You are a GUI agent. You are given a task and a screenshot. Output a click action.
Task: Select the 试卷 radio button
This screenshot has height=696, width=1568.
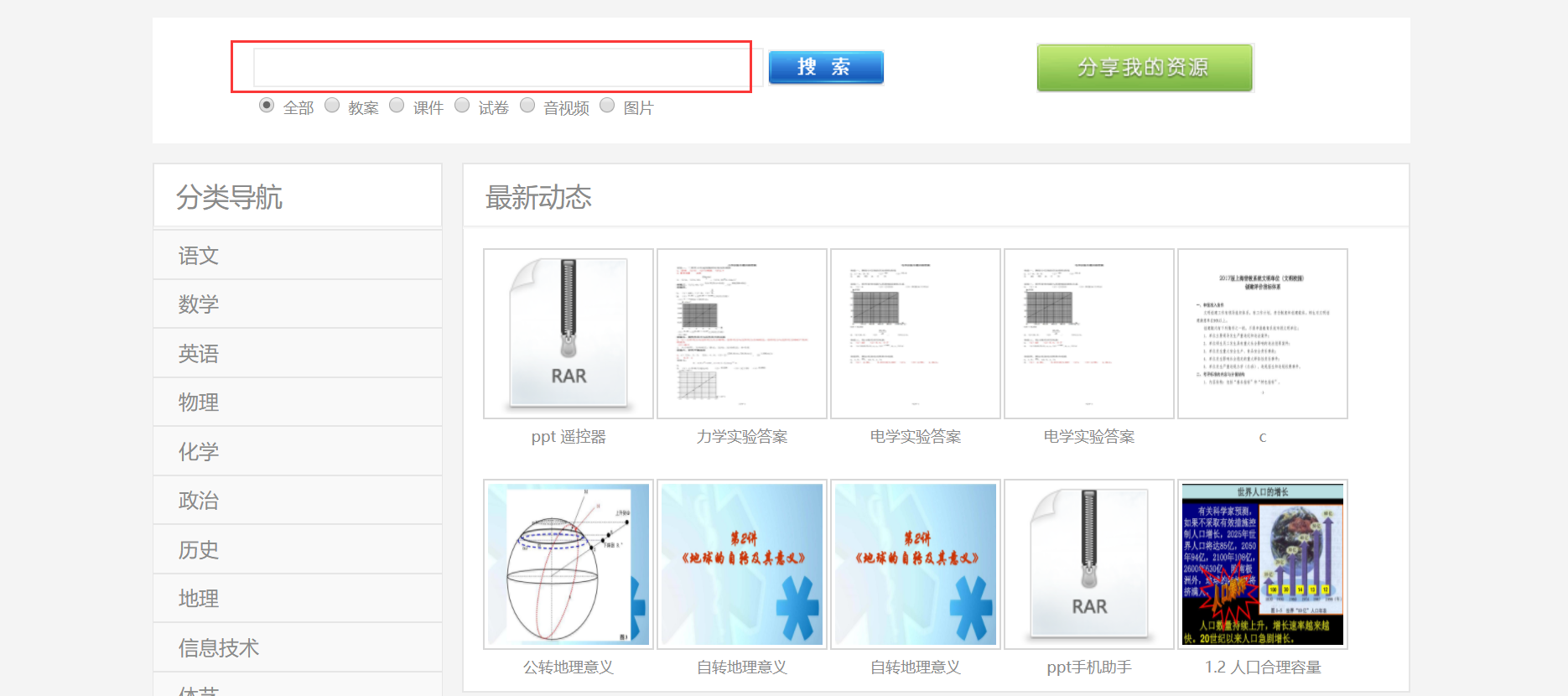tap(462, 106)
